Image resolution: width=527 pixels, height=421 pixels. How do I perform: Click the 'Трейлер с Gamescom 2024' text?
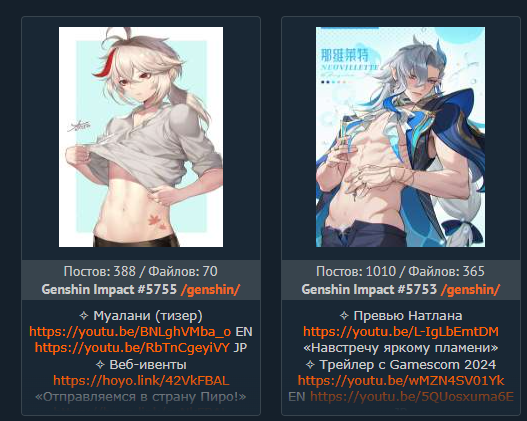pyautogui.click(x=408, y=365)
